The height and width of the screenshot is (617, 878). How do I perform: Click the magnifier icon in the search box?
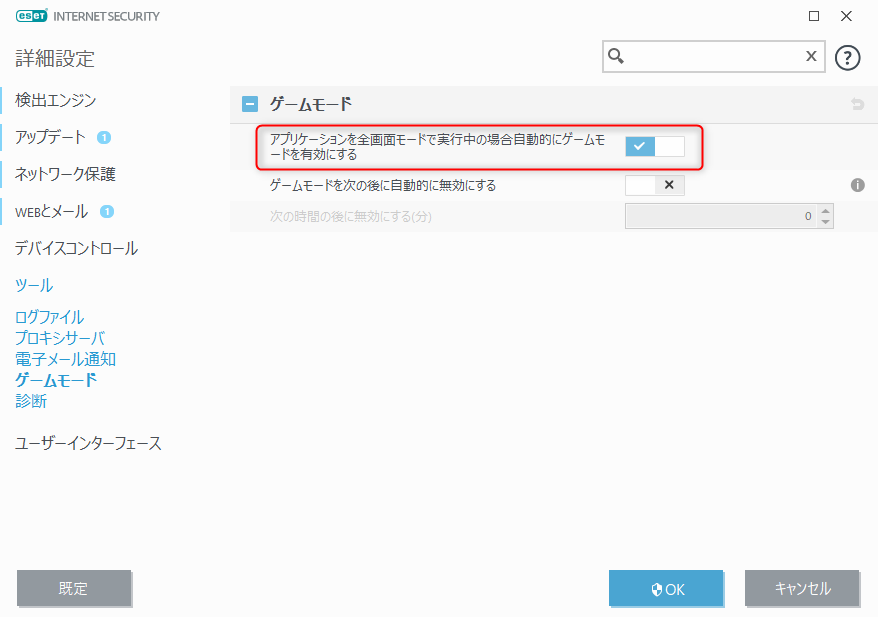pos(614,56)
